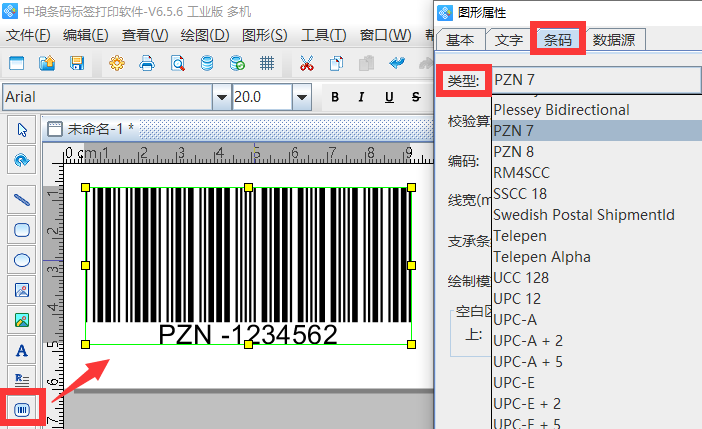This screenshot has width=702, height=429.
Task: Select the barcode drawing tool
Action: (21, 409)
